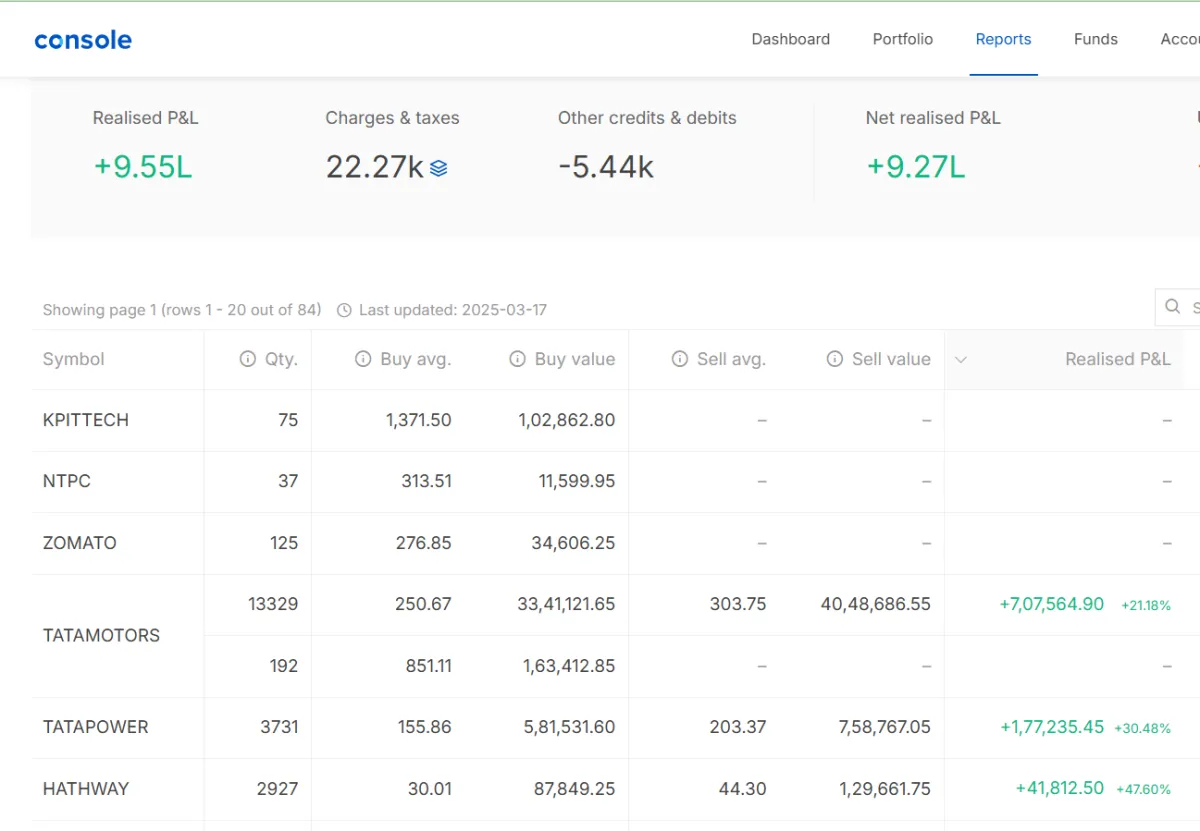Image resolution: width=1200 pixels, height=831 pixels.
Task: Click the +30.48% percentage for TATAPOWER
Action: (x=1142, y=728)
